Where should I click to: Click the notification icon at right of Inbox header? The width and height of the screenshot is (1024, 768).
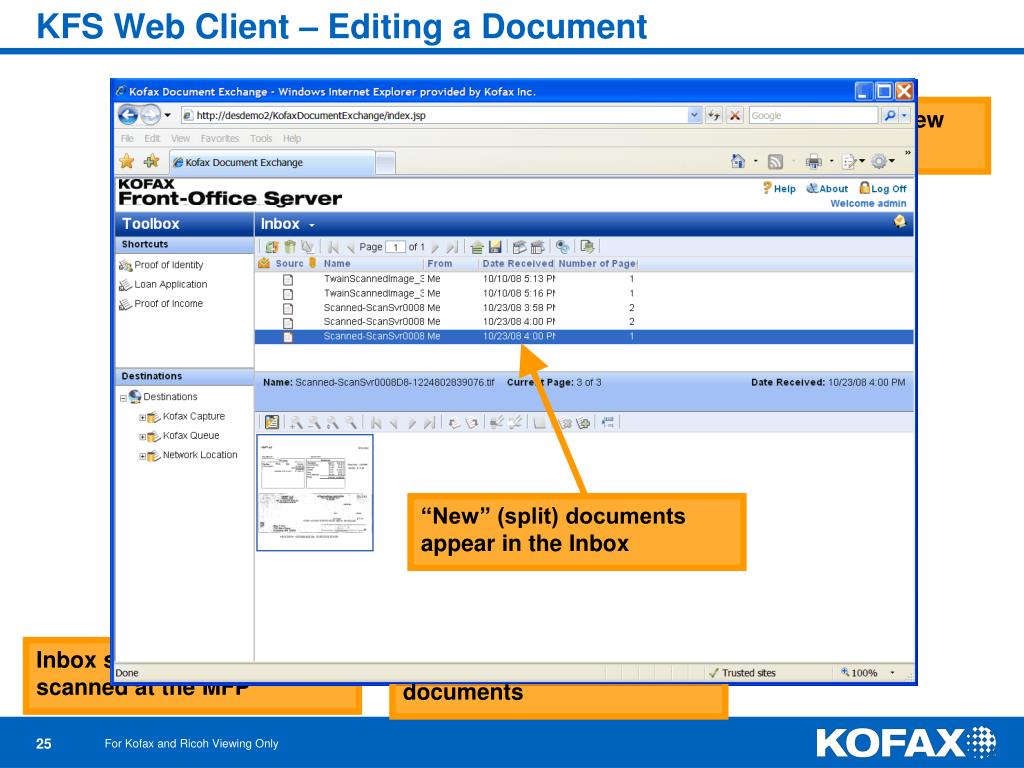click(900, 221)
